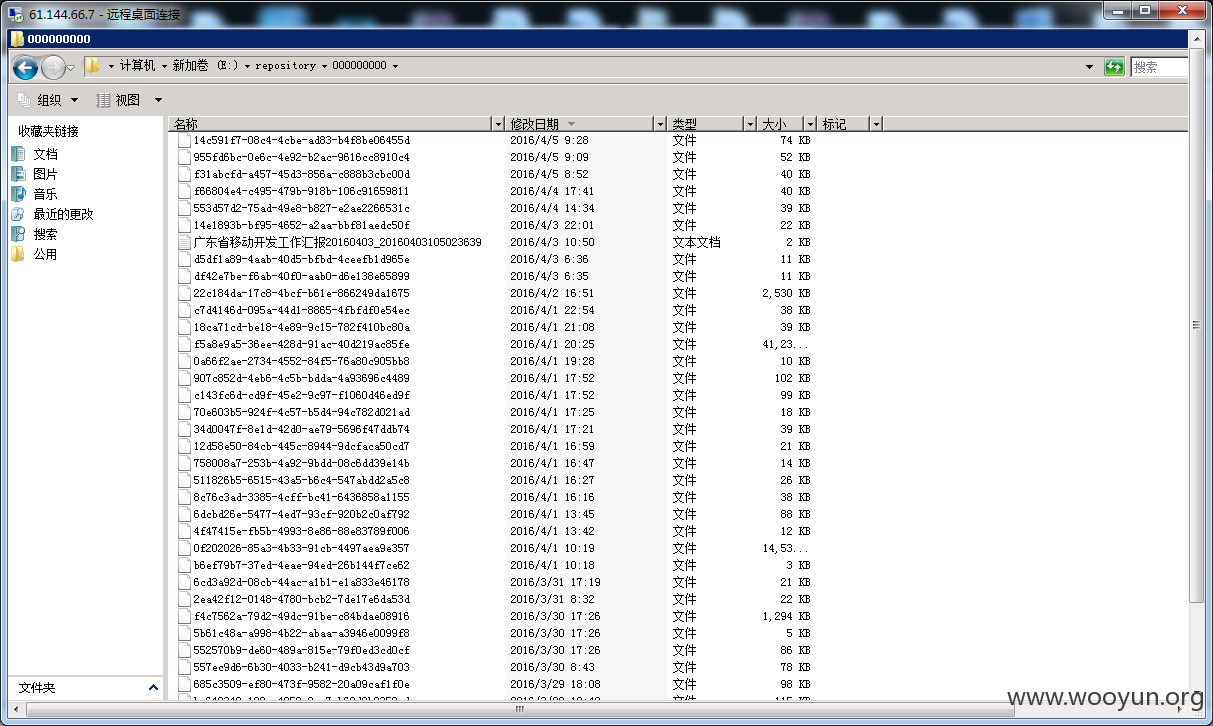This screenshot has height=726, width=1213.
Task: Click the 收藏夹链接 favorites header
Action: tap(48, 131)
